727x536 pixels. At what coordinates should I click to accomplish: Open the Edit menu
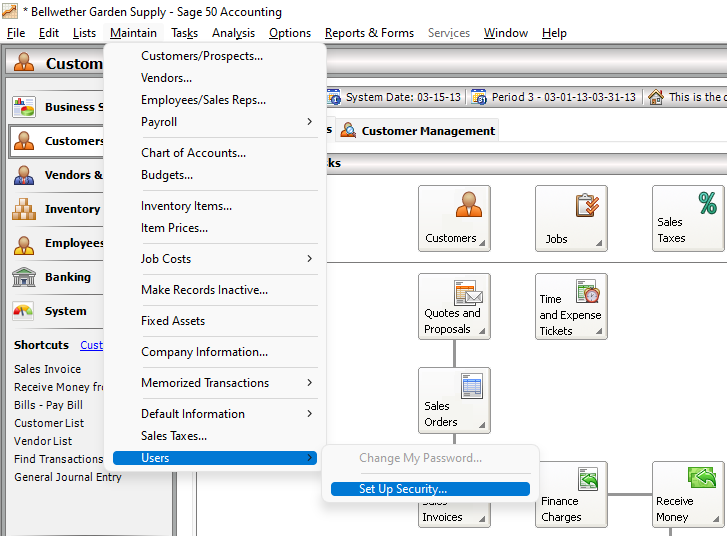pos(49,33)
